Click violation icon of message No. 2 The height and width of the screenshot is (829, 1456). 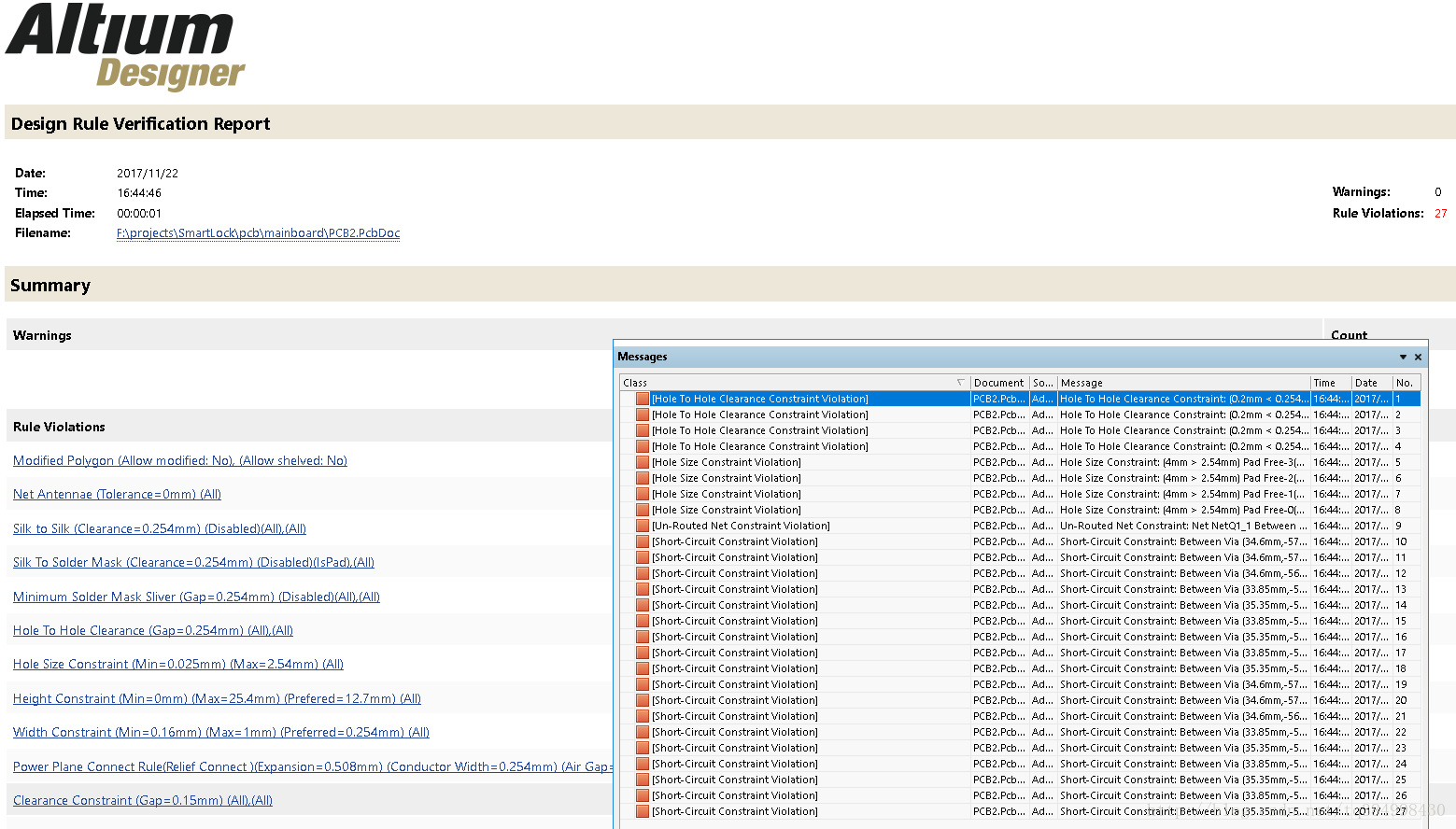tap(643, 414)
